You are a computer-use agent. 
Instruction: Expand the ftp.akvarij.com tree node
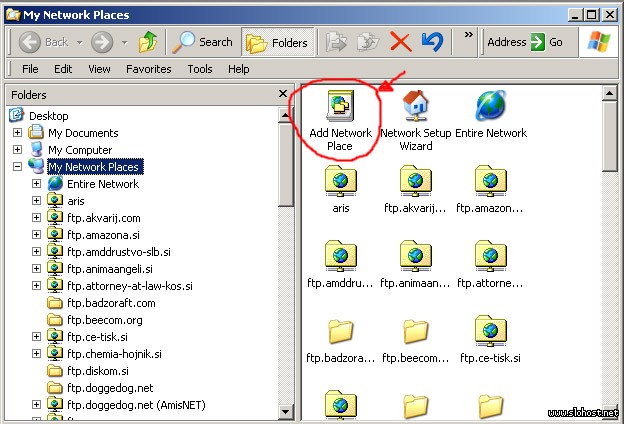(x=36, y=218)
